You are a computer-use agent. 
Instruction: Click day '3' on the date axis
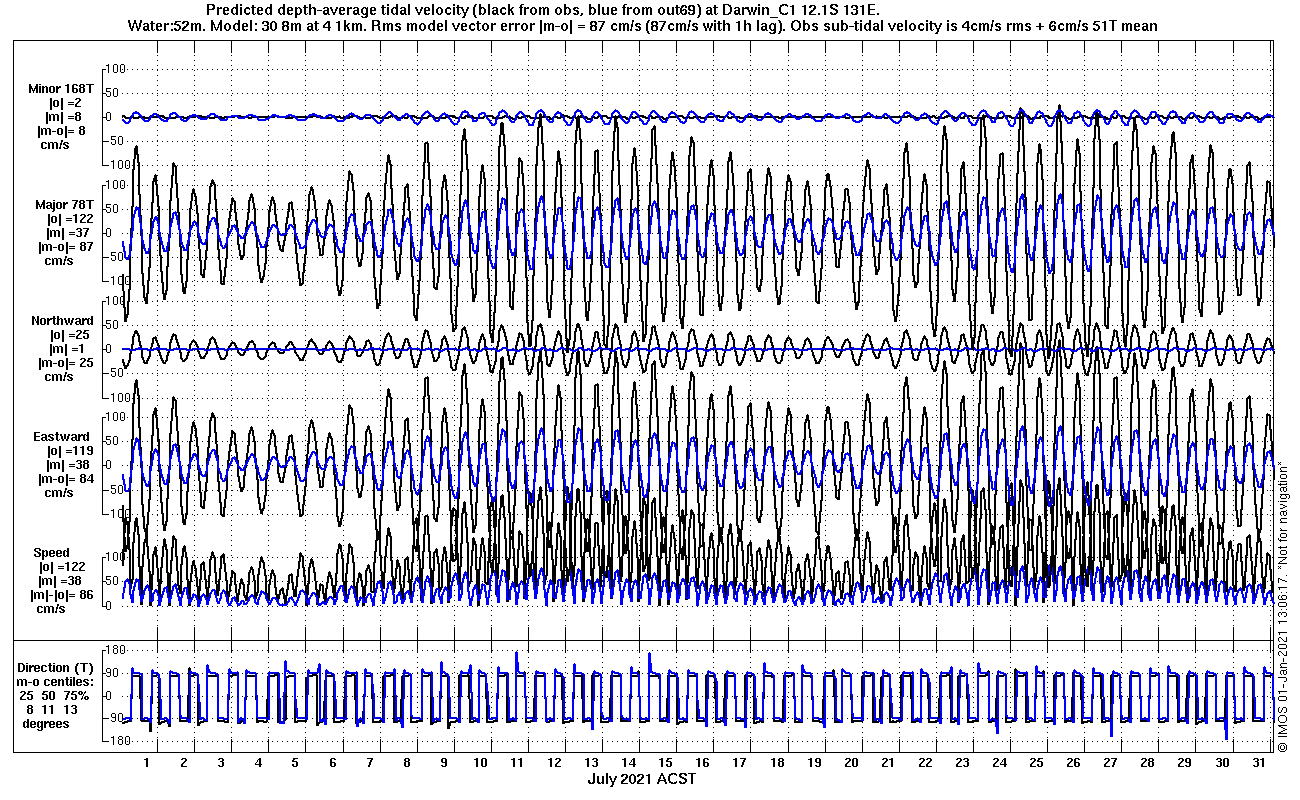click(x=221, y=763)
